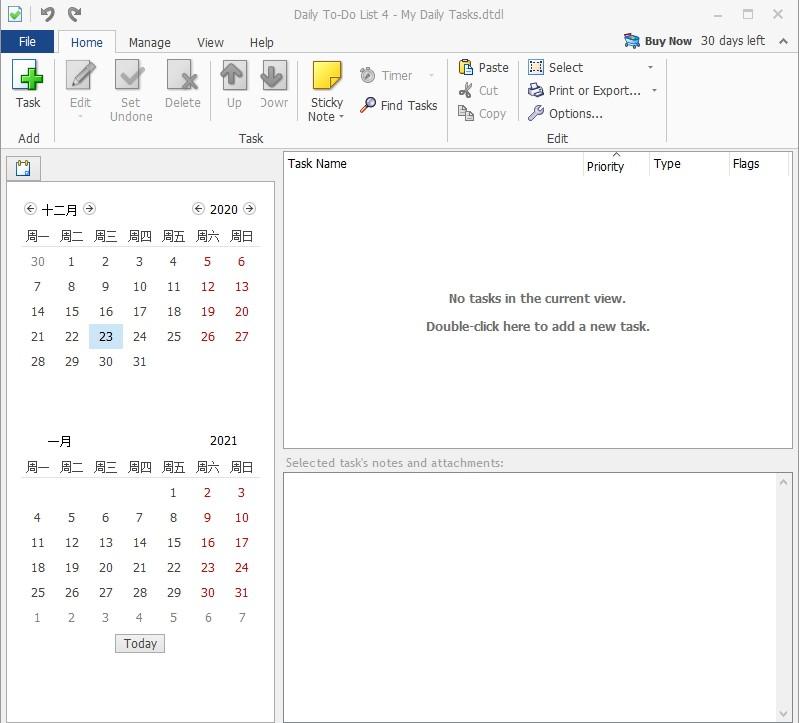Viewport: 799px width, 723px height.
Task: Click the Select tool icon
Action: point(536,67)
